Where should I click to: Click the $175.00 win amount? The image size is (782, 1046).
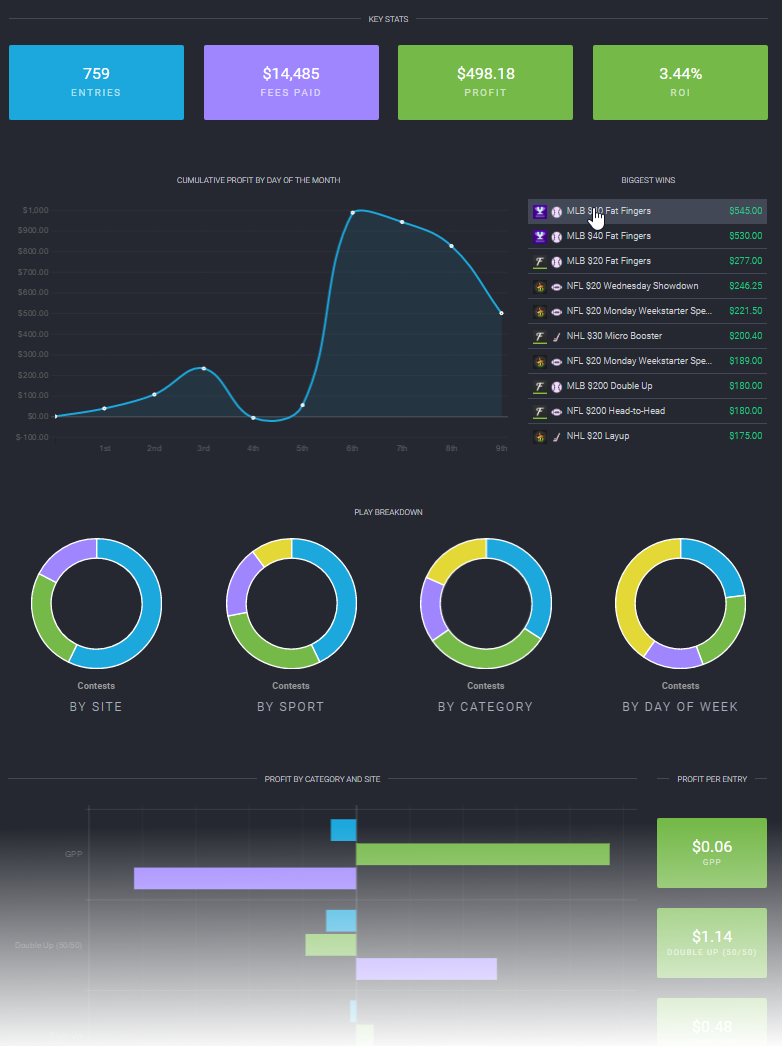(x=745, y=436)
